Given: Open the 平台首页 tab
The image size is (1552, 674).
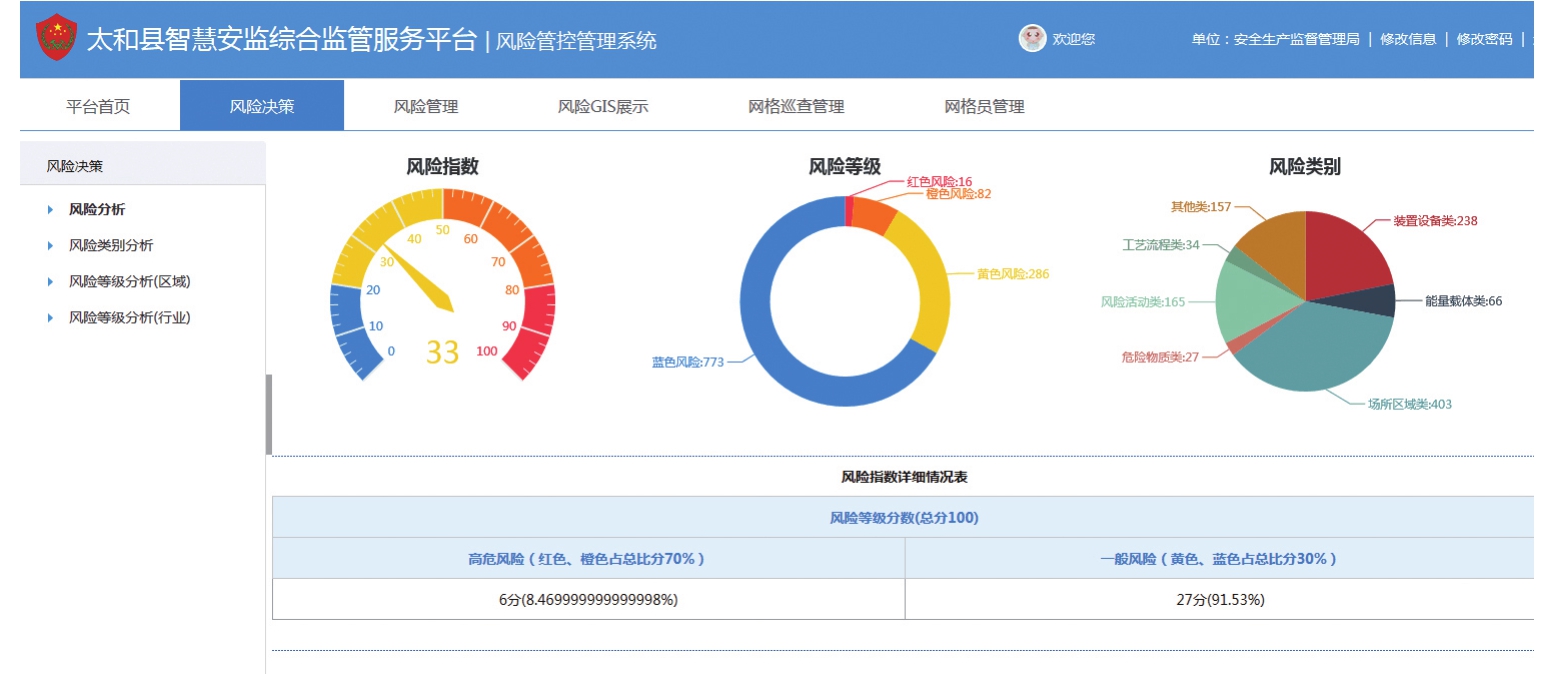Looking at the screenshot, I should tap(98, 106).
